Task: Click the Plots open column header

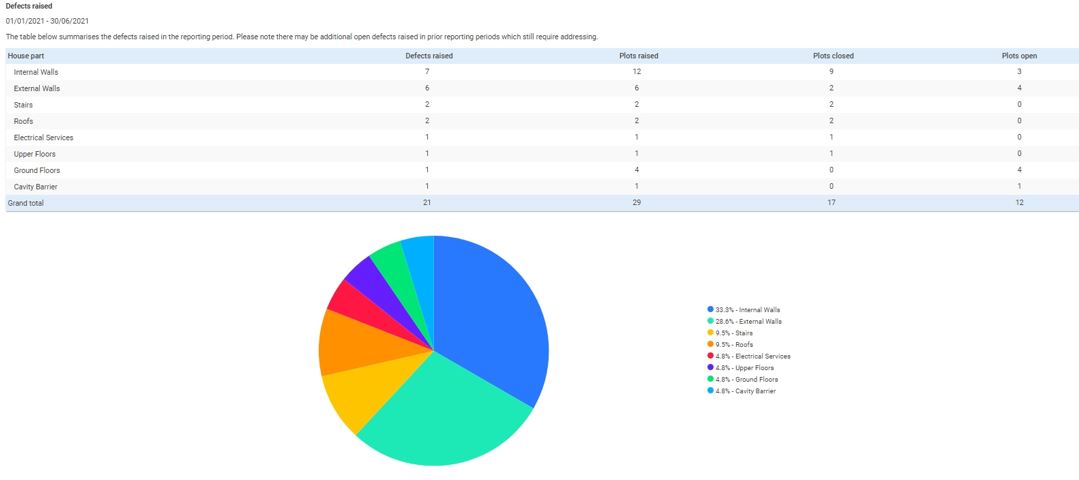Action: tap(1018, 56)
